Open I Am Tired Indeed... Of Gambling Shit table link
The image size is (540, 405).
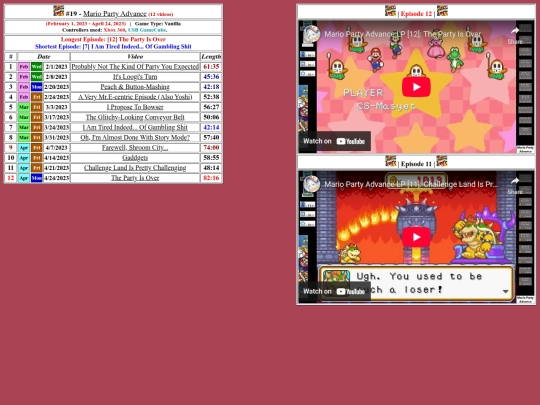(135, 127)
